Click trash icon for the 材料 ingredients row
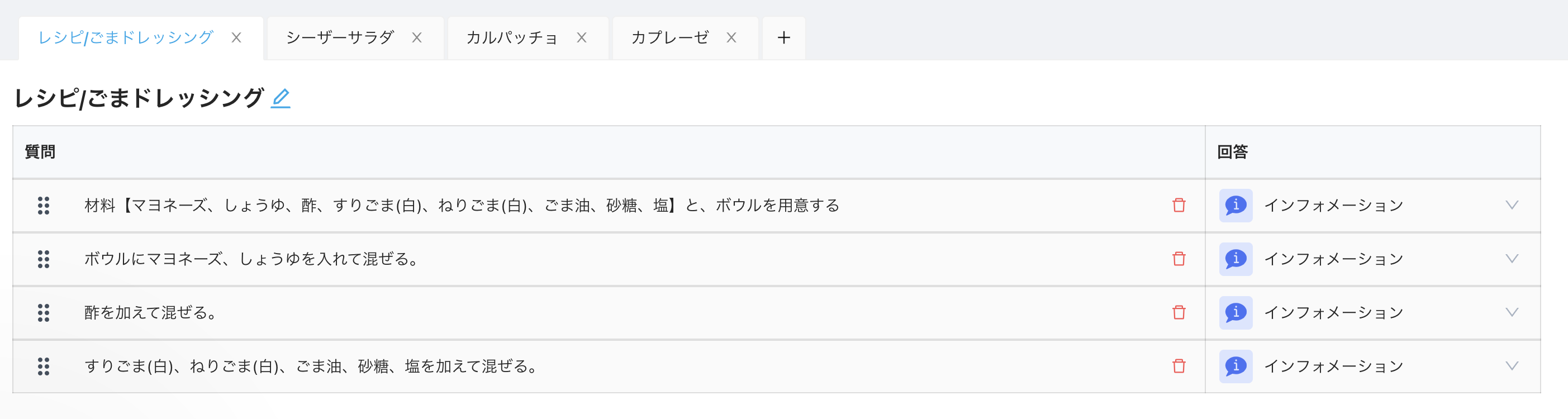Image resolution: width=1568 pixels, height=419 pixels. coord(1179,206)
